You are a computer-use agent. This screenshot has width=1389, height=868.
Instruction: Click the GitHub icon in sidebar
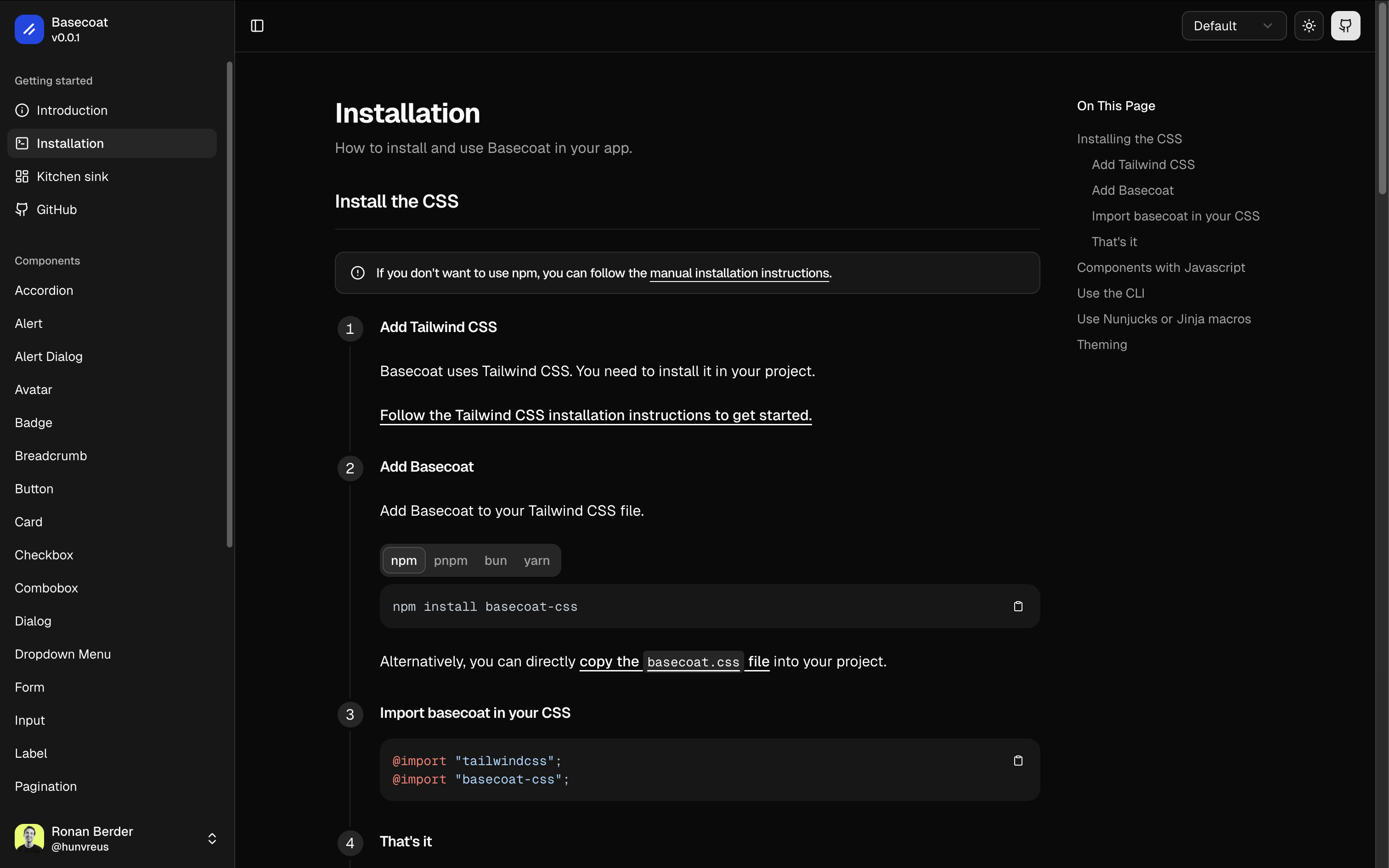22,209
